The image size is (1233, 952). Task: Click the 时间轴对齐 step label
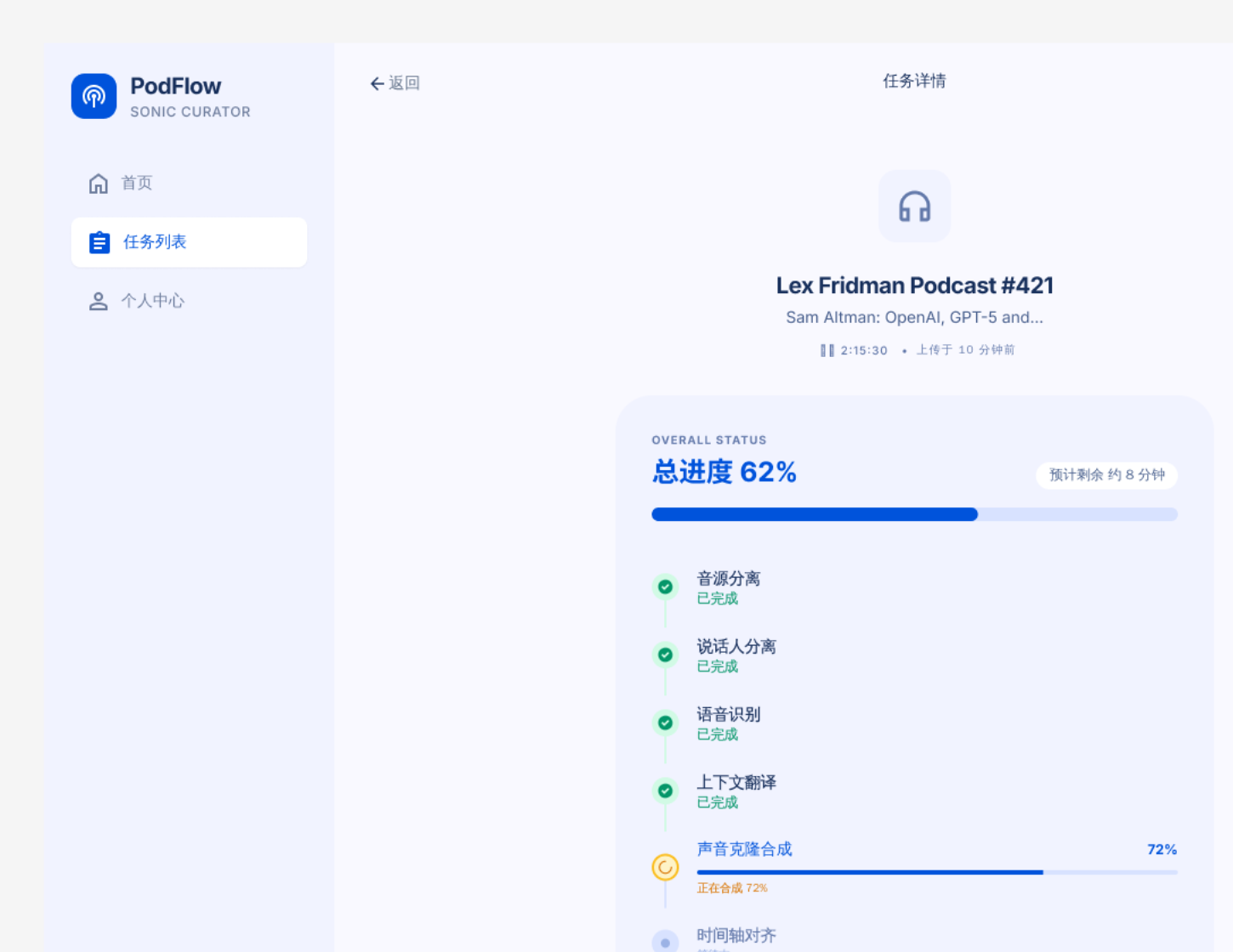point(736,936)
